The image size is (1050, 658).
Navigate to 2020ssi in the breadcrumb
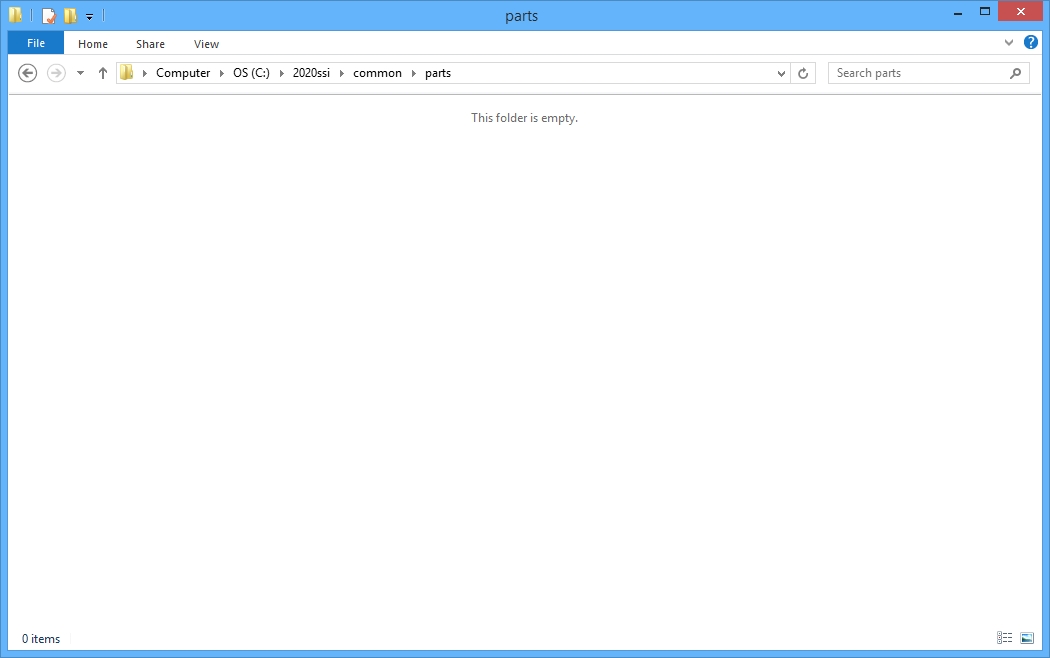coord(311,73)
